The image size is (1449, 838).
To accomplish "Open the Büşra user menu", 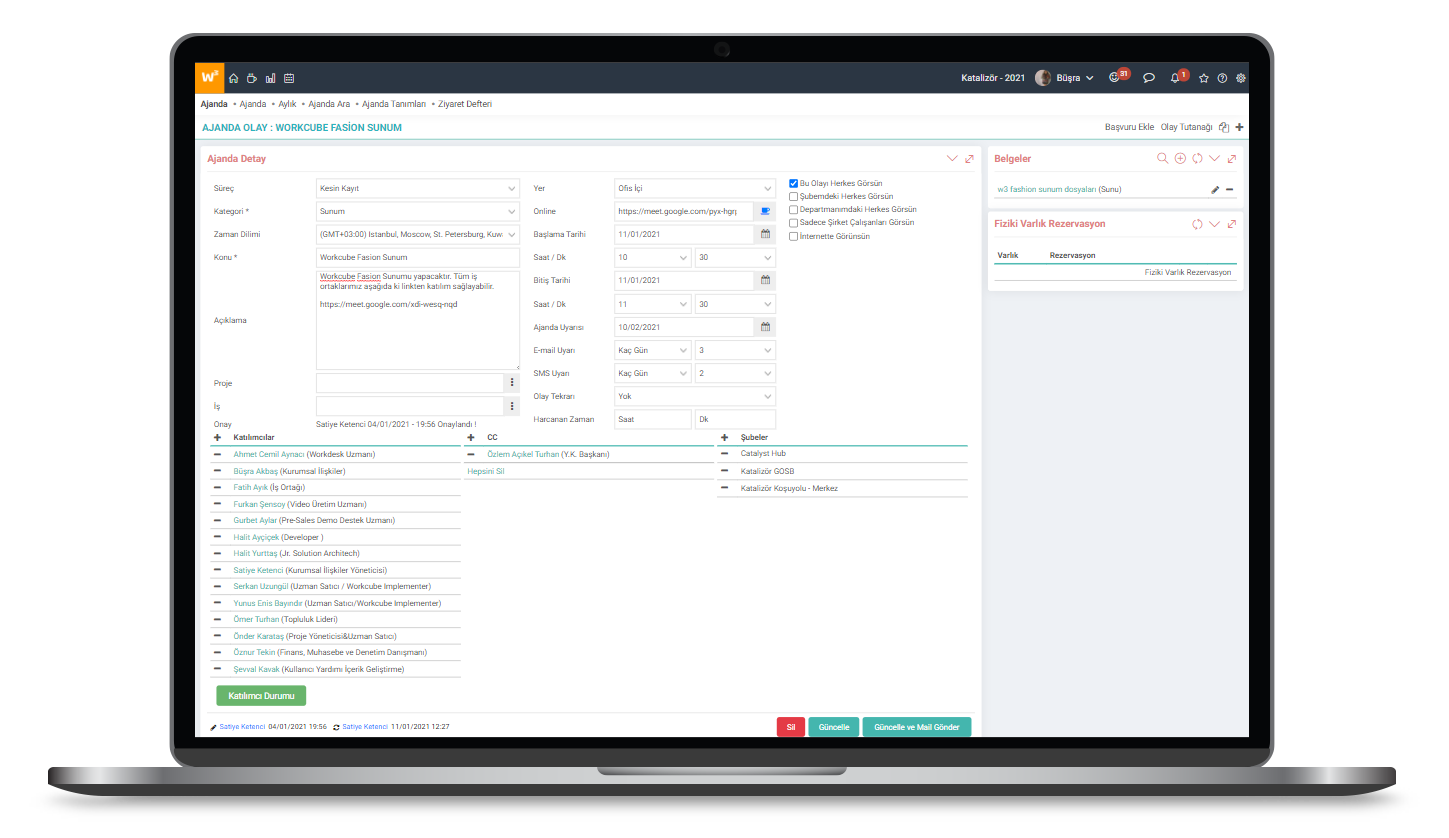I will (x=1064, y=78).
